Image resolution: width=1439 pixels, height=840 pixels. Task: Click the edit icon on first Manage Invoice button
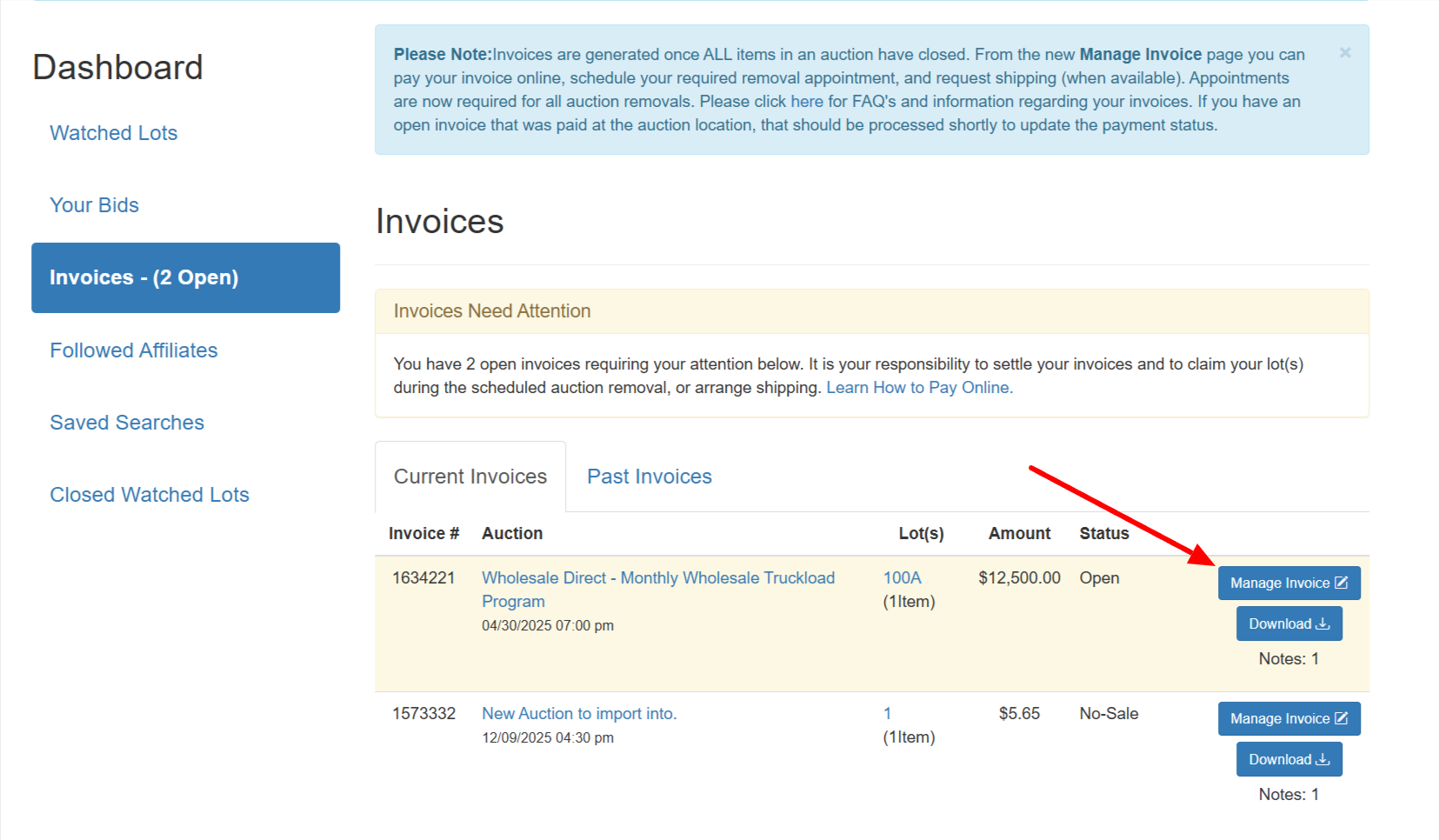click(x=1342, y=583)
